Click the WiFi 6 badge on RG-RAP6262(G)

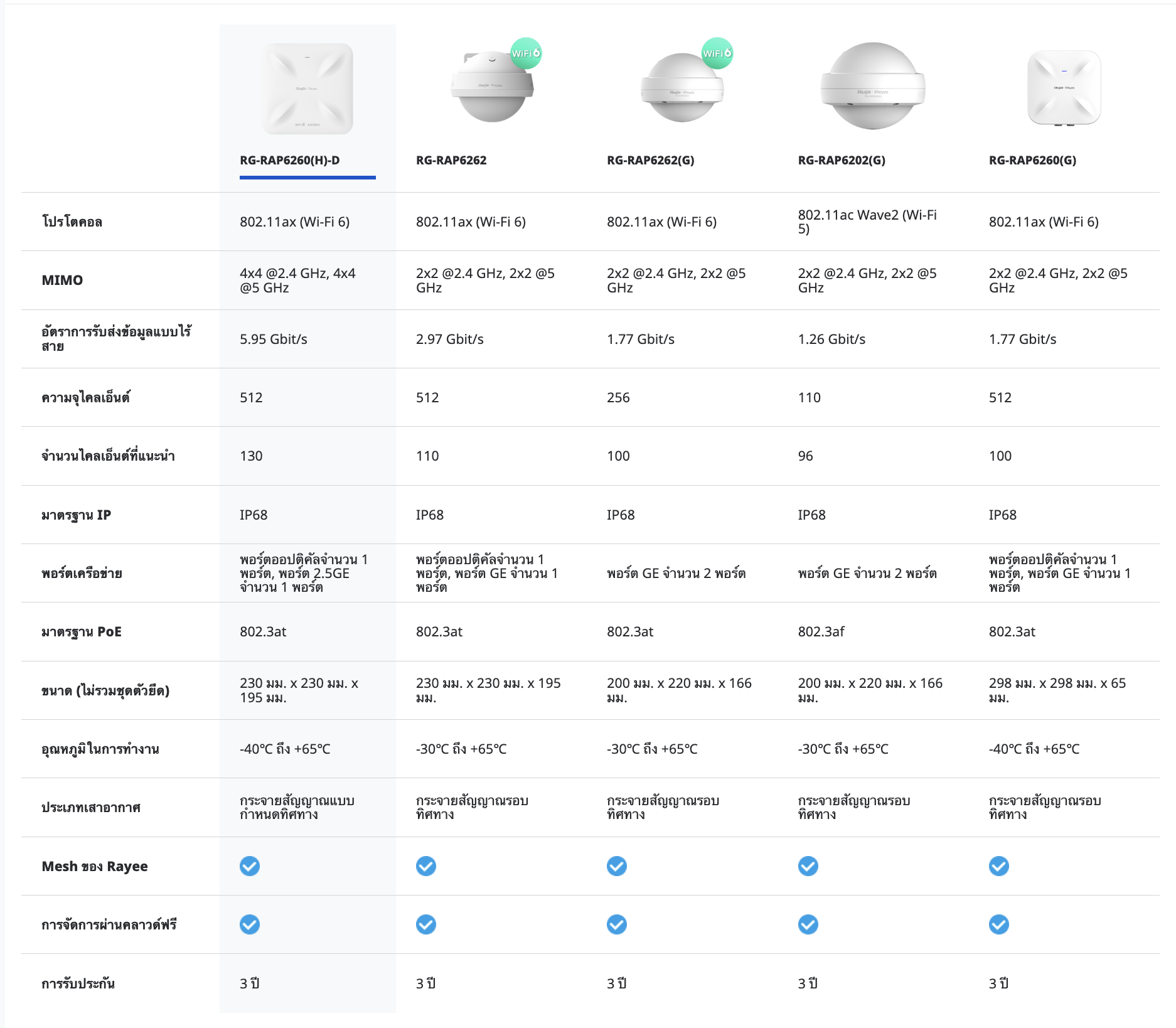click(x=717, y=53)
